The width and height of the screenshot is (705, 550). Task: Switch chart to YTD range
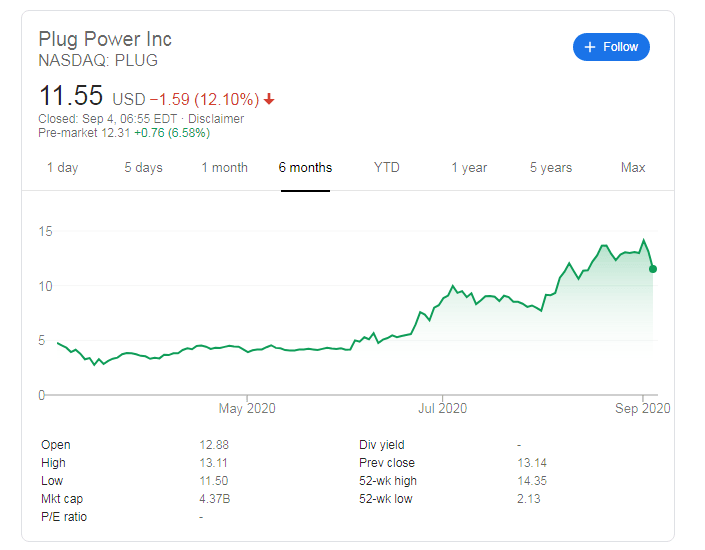coord(386,167)
